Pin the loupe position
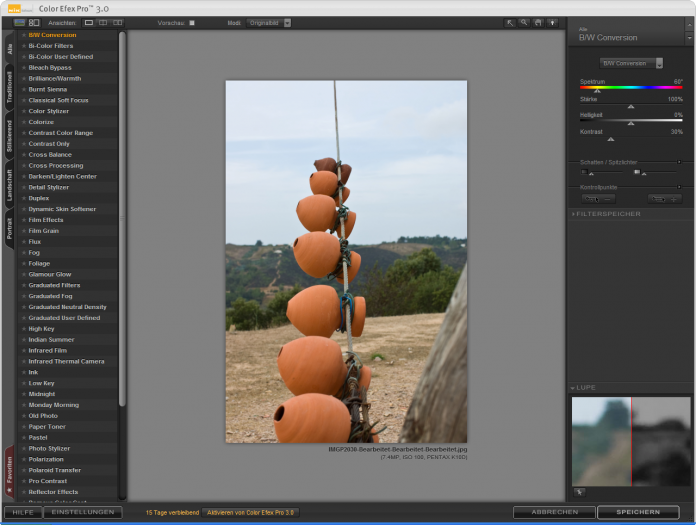Screen dimensions: 696x525 (x=579, y=491)
